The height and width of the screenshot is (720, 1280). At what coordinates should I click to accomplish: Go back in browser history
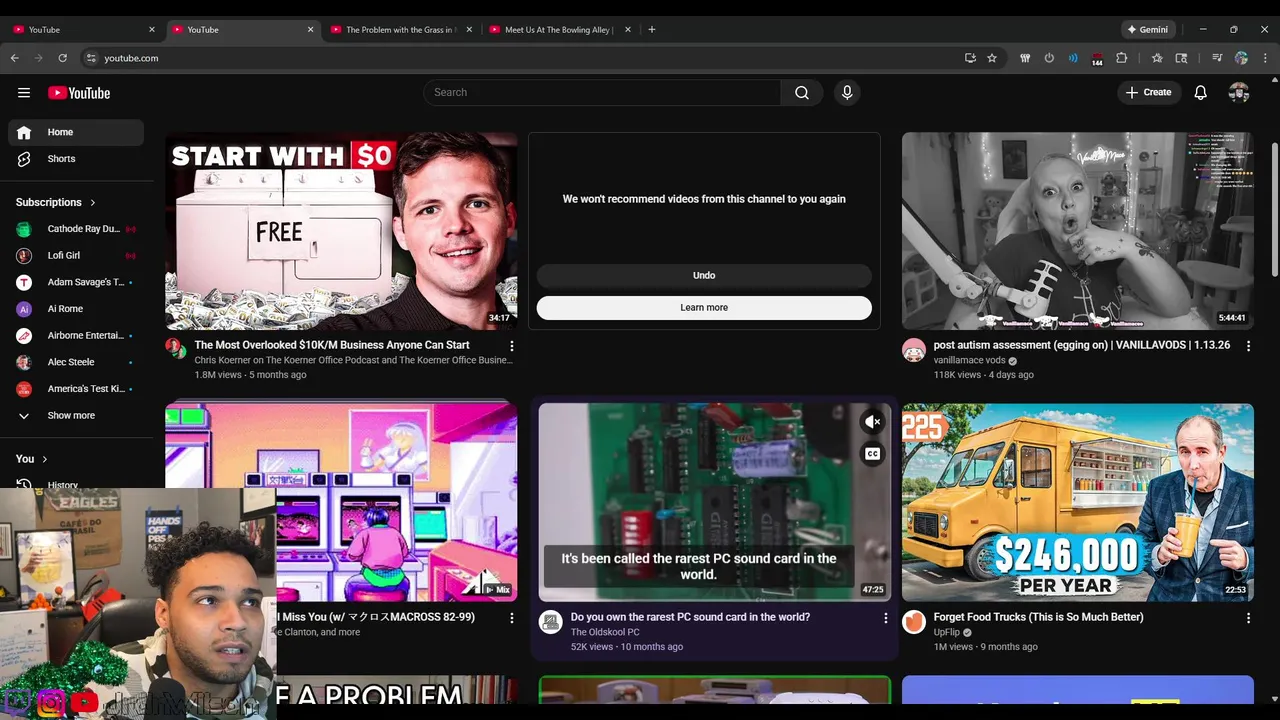(x=14, y=58)
